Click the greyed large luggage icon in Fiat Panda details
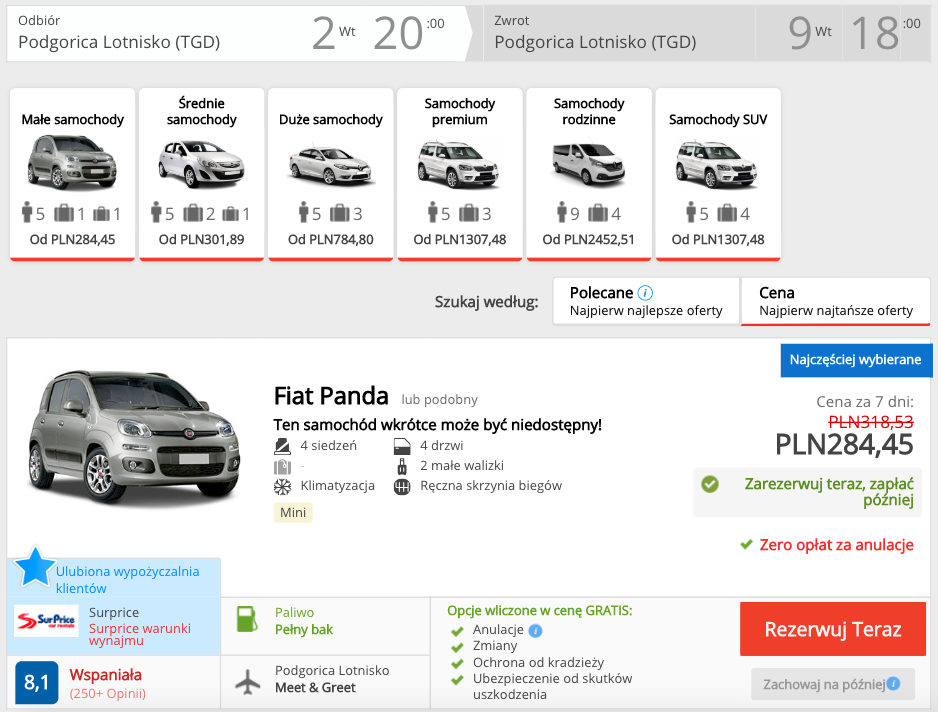The height and width of the screenshot is (712, 938). coord(282,466)
